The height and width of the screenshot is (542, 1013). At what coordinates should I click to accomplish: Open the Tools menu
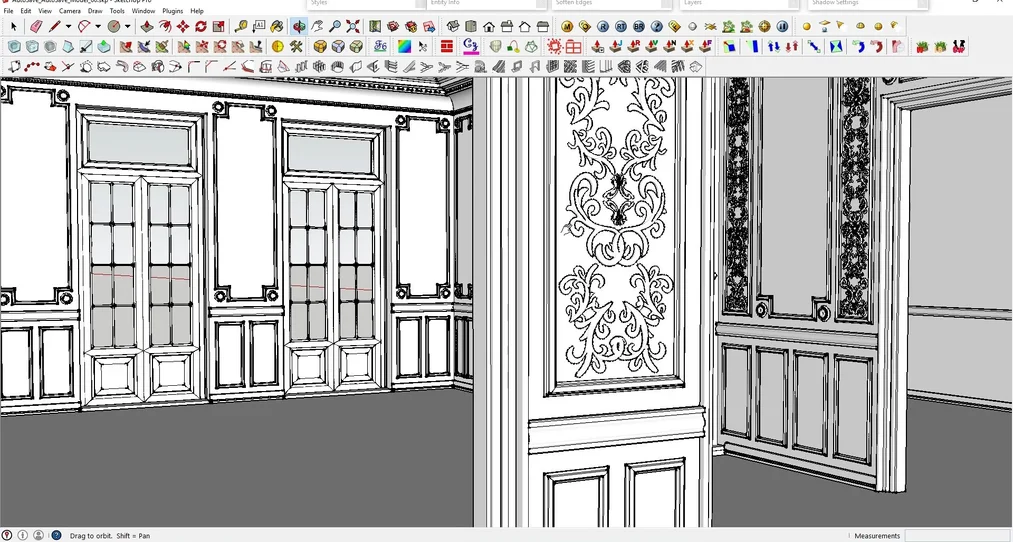coord(117,11)
